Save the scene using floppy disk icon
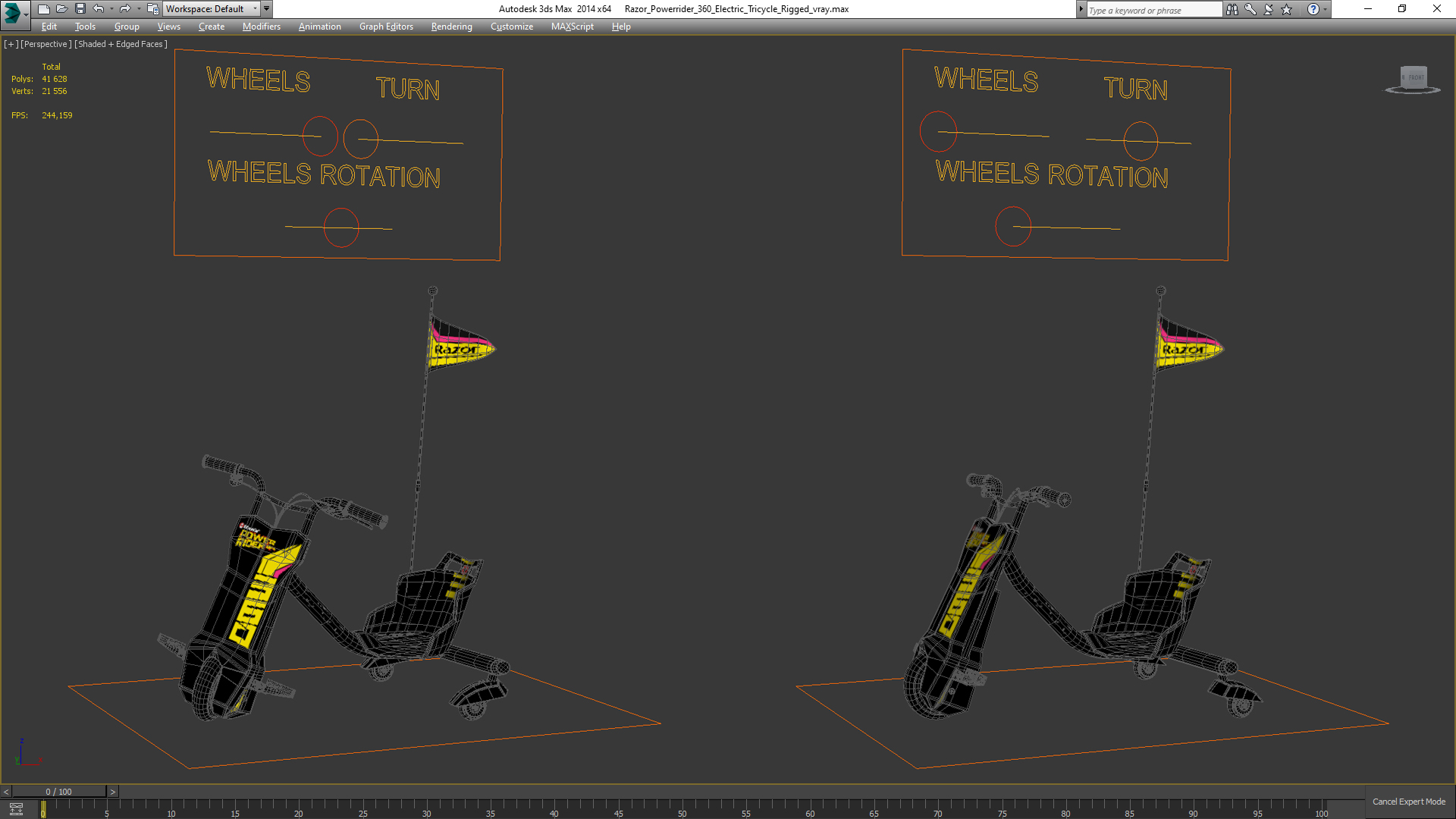 [80, 9]
